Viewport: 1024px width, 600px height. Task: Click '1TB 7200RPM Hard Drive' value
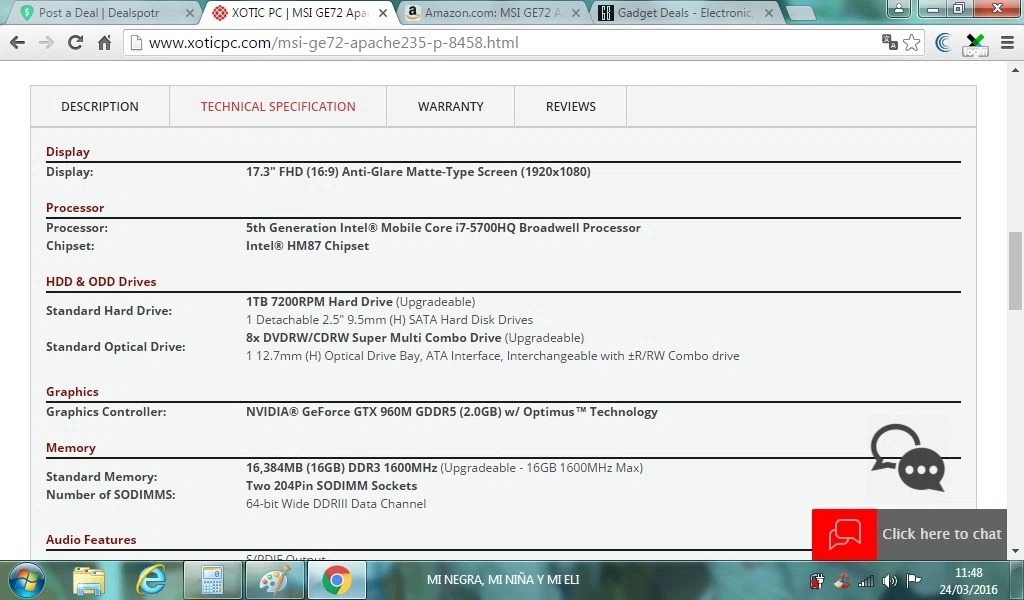[319, 302]
